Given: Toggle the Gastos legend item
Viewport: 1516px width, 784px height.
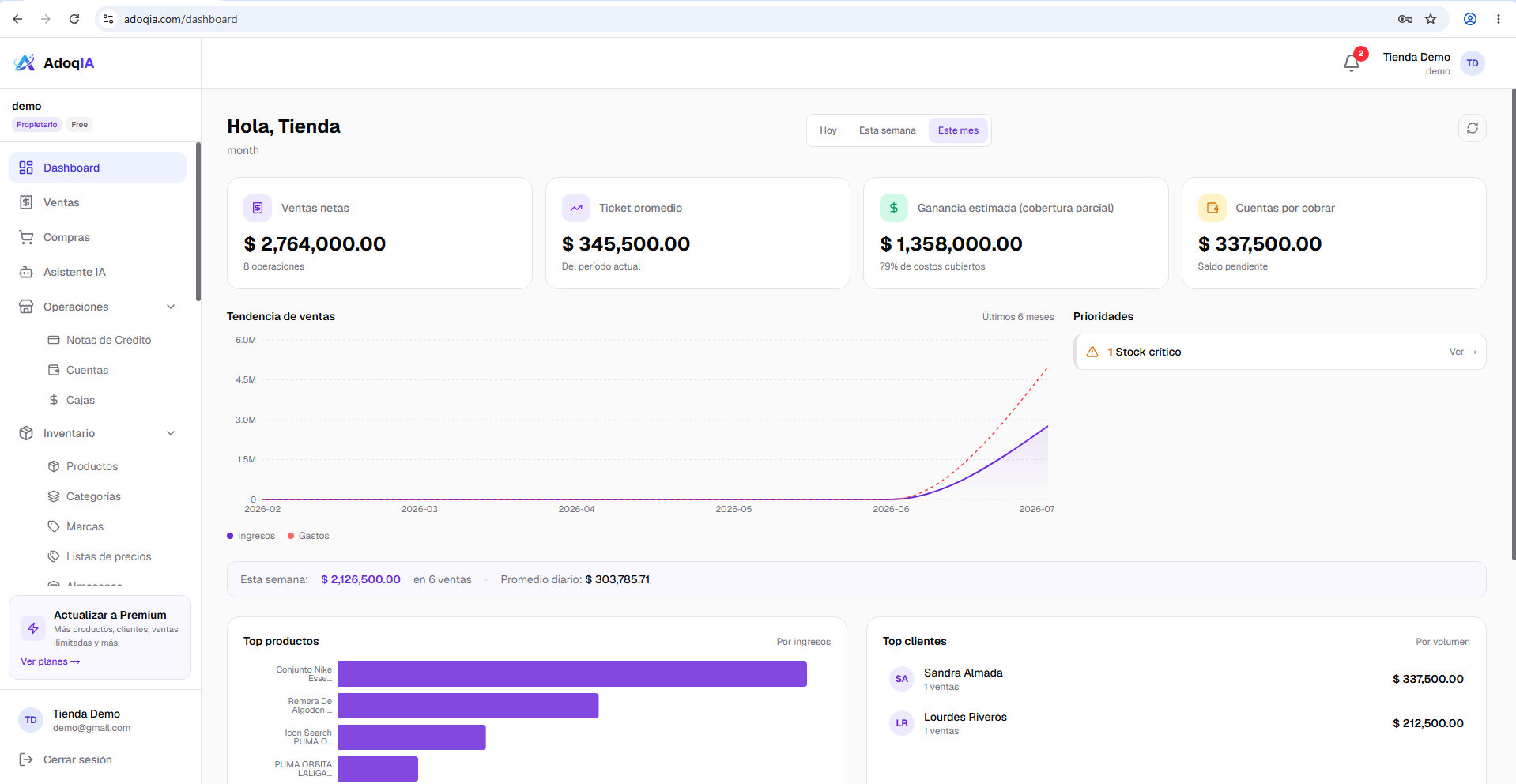Looking at the screenshot, I should 308,536.
